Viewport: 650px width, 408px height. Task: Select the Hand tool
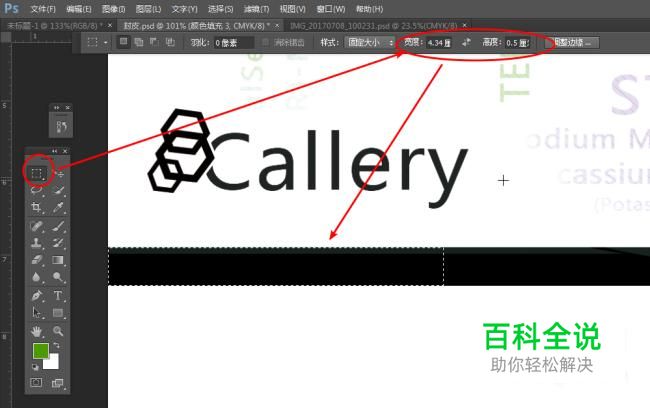[36, 331]
